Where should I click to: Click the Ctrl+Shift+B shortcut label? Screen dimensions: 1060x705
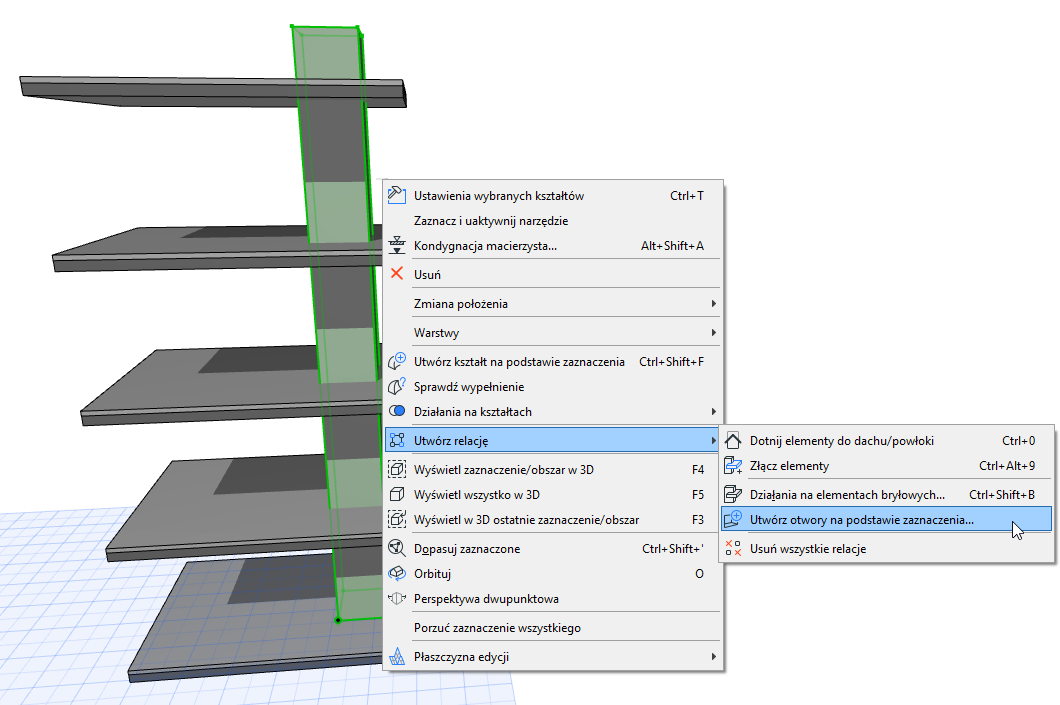[1002, 494]
